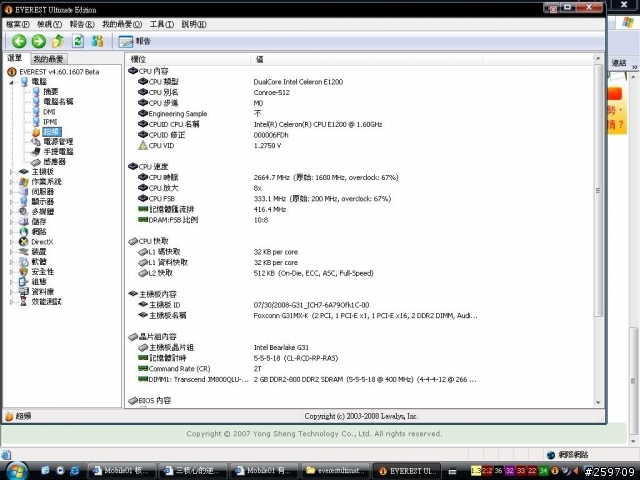Open 三核心的逆... taskbar window button
This screenshot has width=640, height=480.
(193, 471)
